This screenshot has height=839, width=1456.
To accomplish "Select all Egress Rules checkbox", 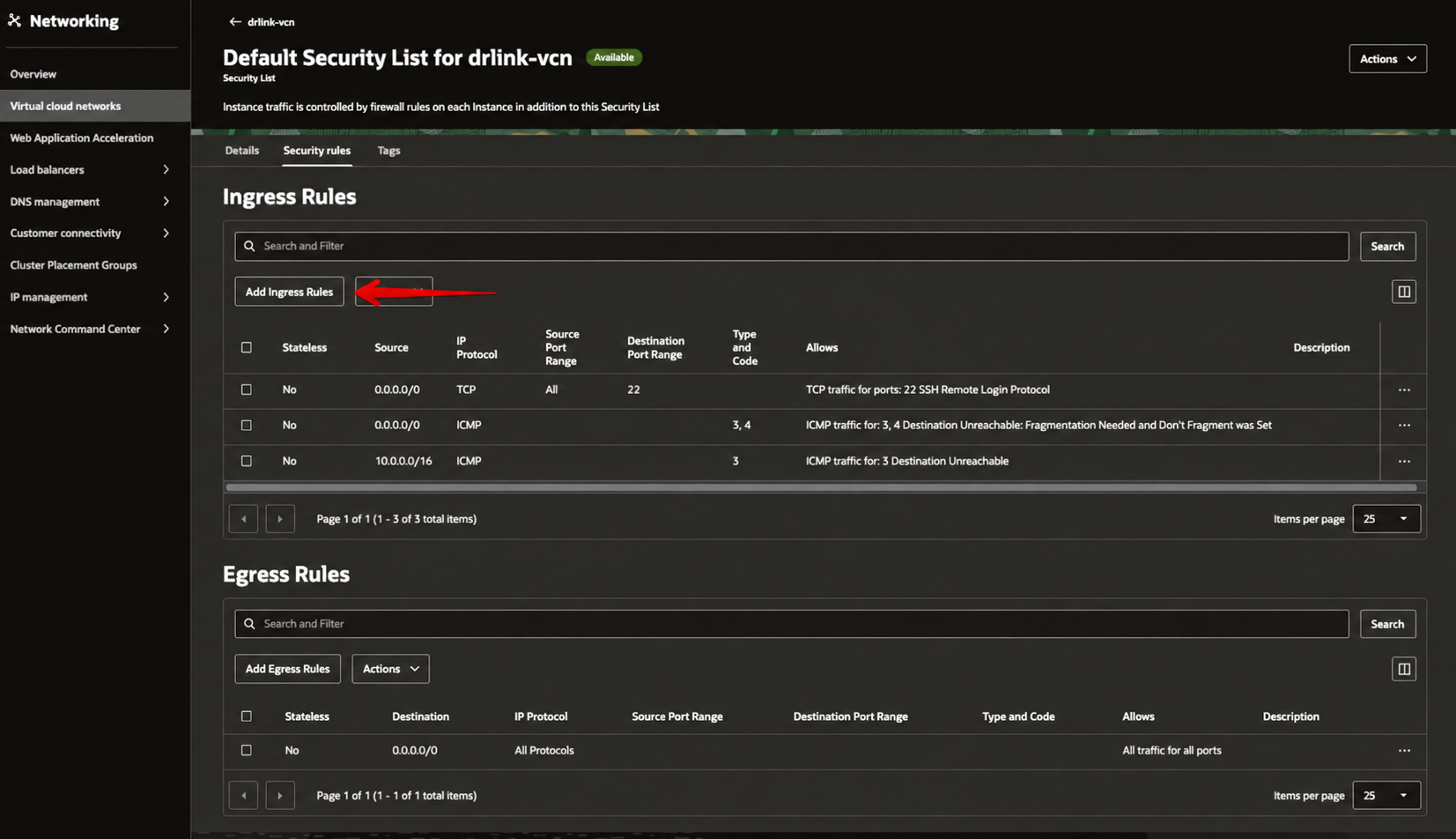I will coord(247,716).
